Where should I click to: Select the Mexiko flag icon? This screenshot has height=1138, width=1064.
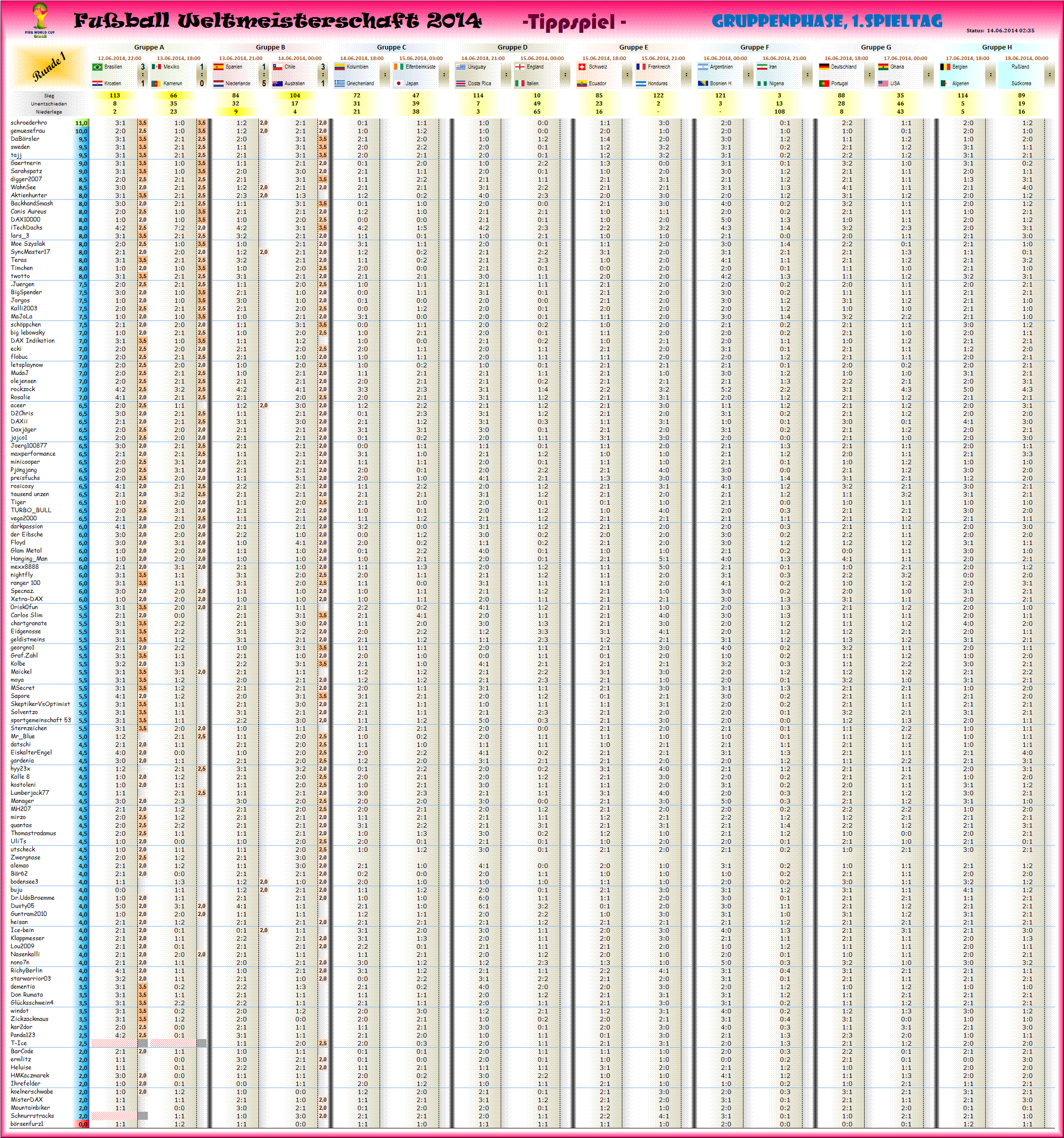(156, 67)
